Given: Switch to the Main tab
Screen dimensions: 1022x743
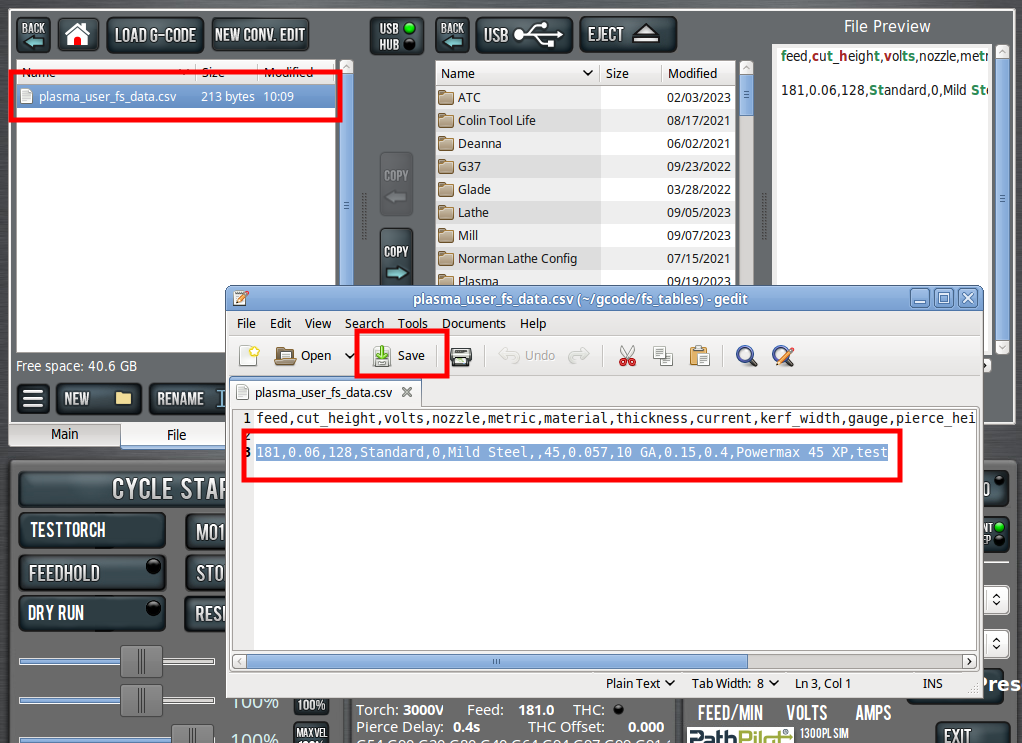Looking at the screenshot, I should pyautogui.click(x=65, y=435).
